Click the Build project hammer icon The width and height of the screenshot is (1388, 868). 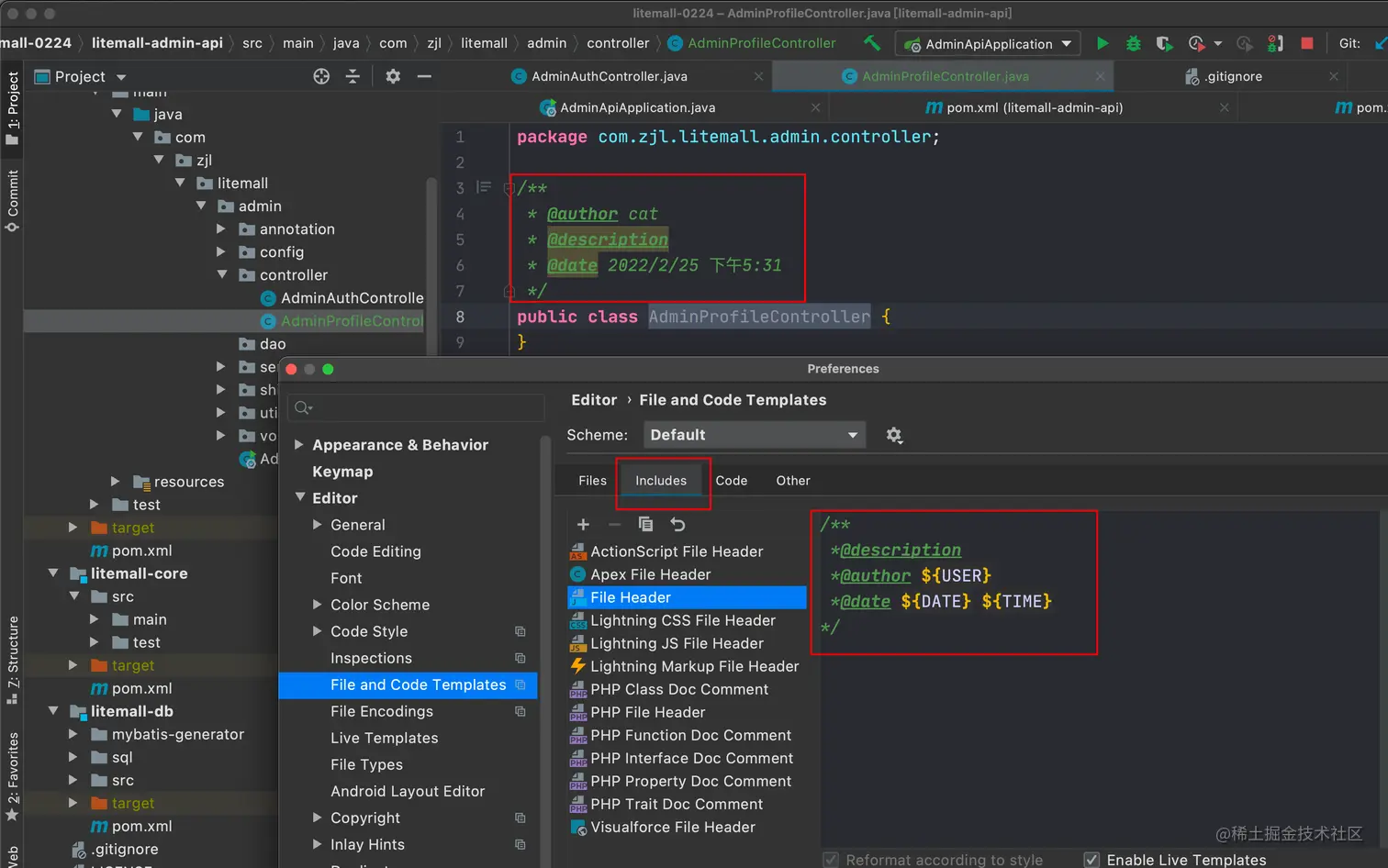[871, 43]
